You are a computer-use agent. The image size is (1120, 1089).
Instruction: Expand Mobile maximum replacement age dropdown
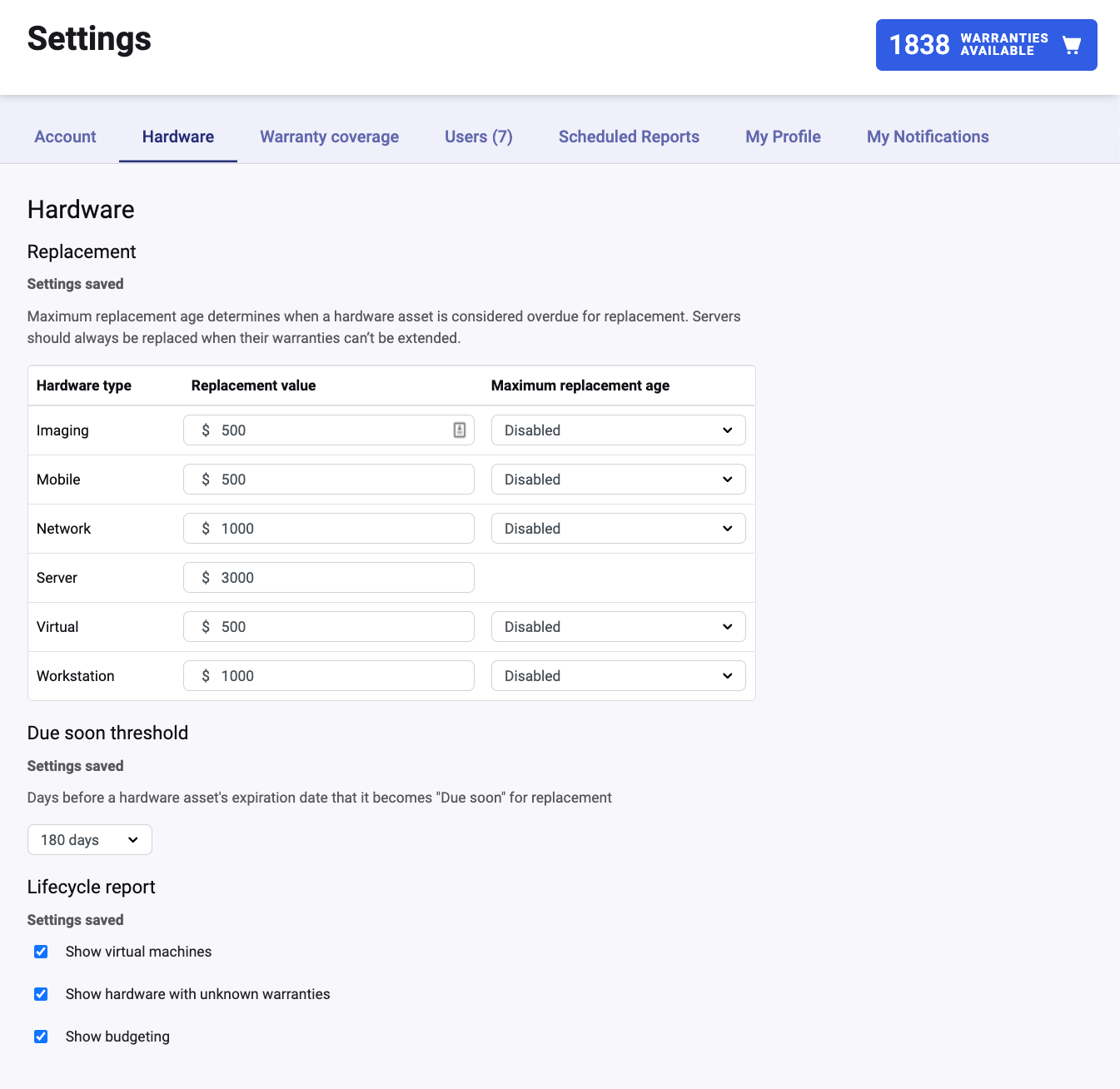pos(618,480)
